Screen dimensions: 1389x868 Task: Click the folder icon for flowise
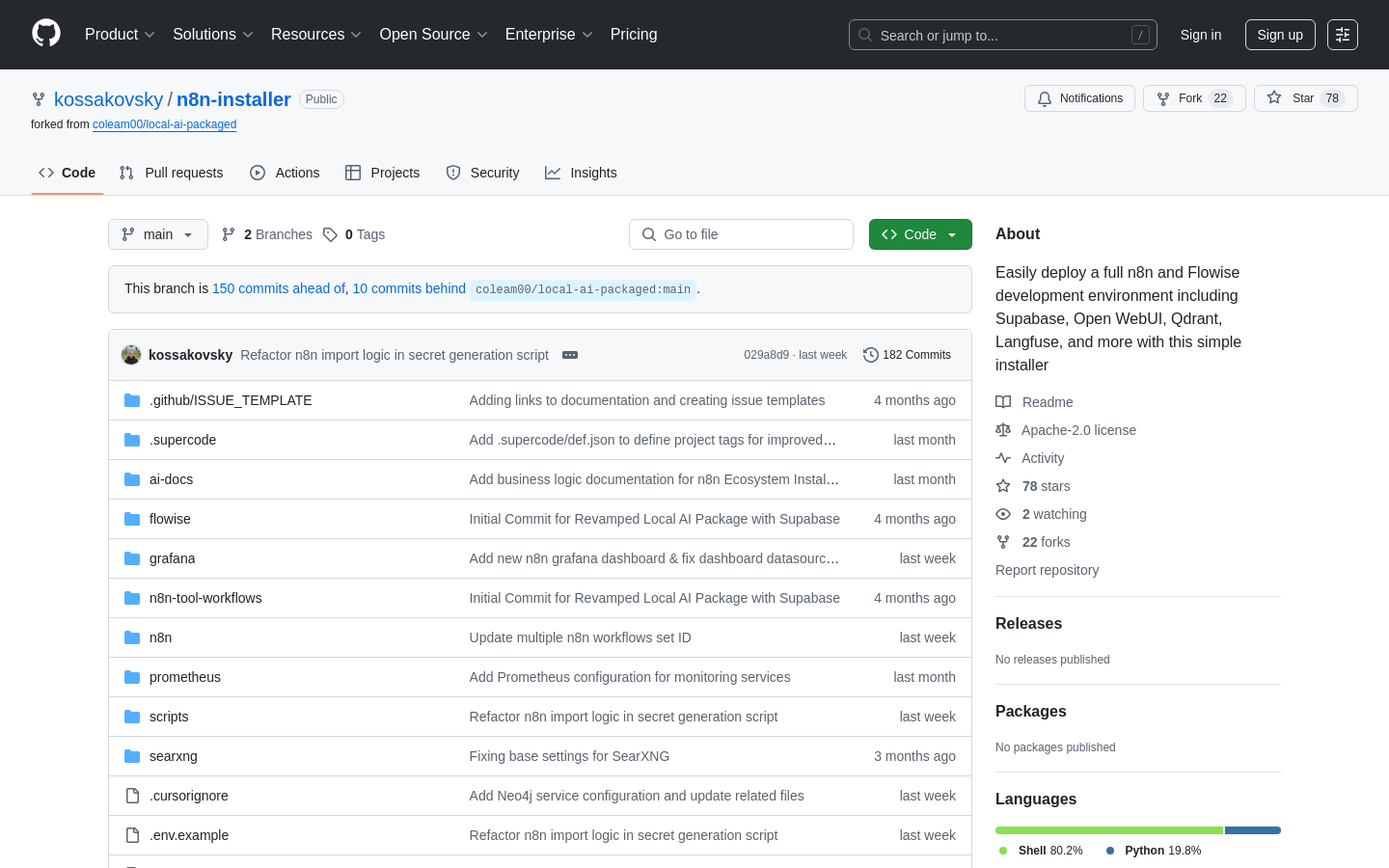(132, 519)
